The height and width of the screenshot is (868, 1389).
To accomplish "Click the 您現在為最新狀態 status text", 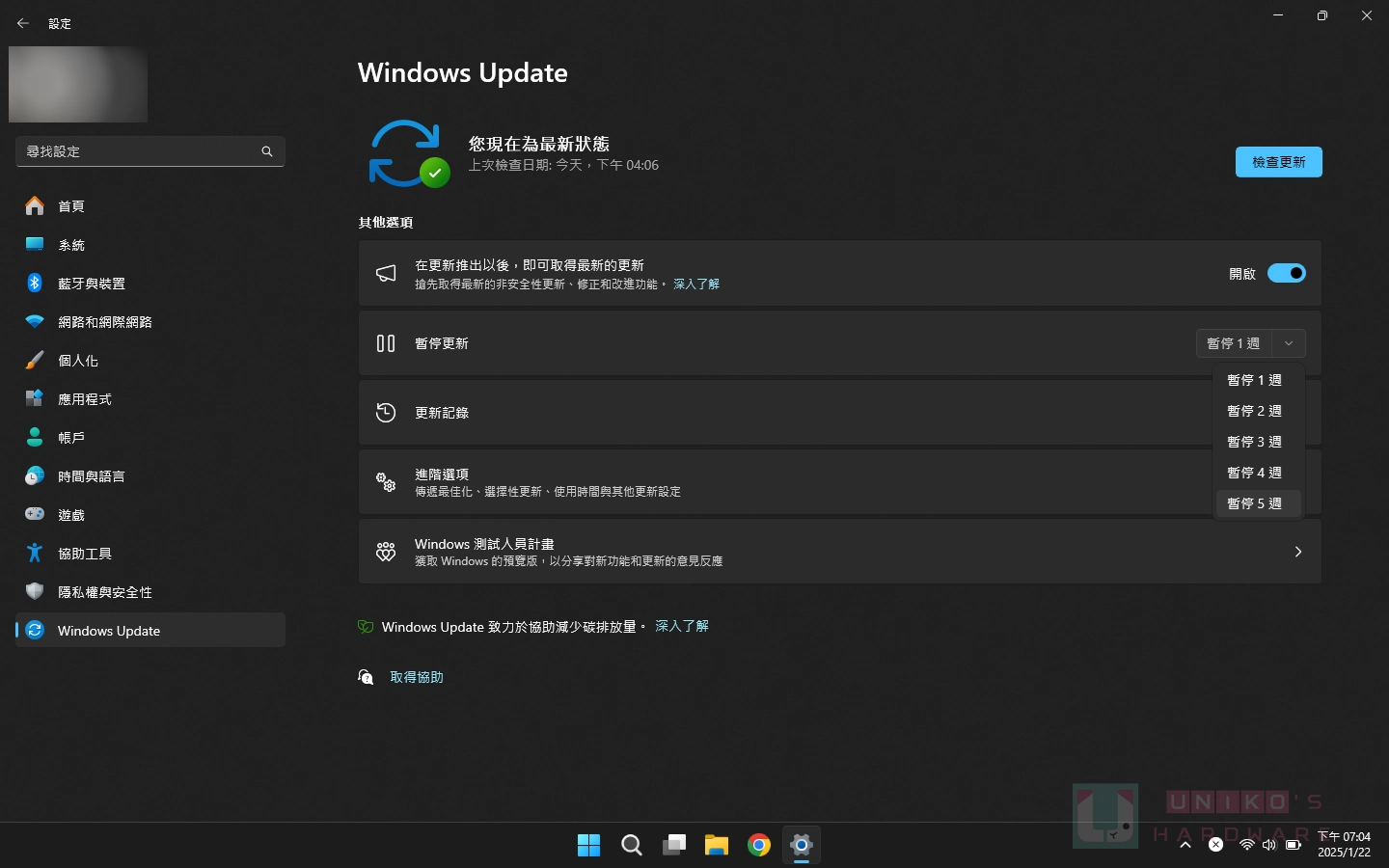I will click(x=539, y=144).
